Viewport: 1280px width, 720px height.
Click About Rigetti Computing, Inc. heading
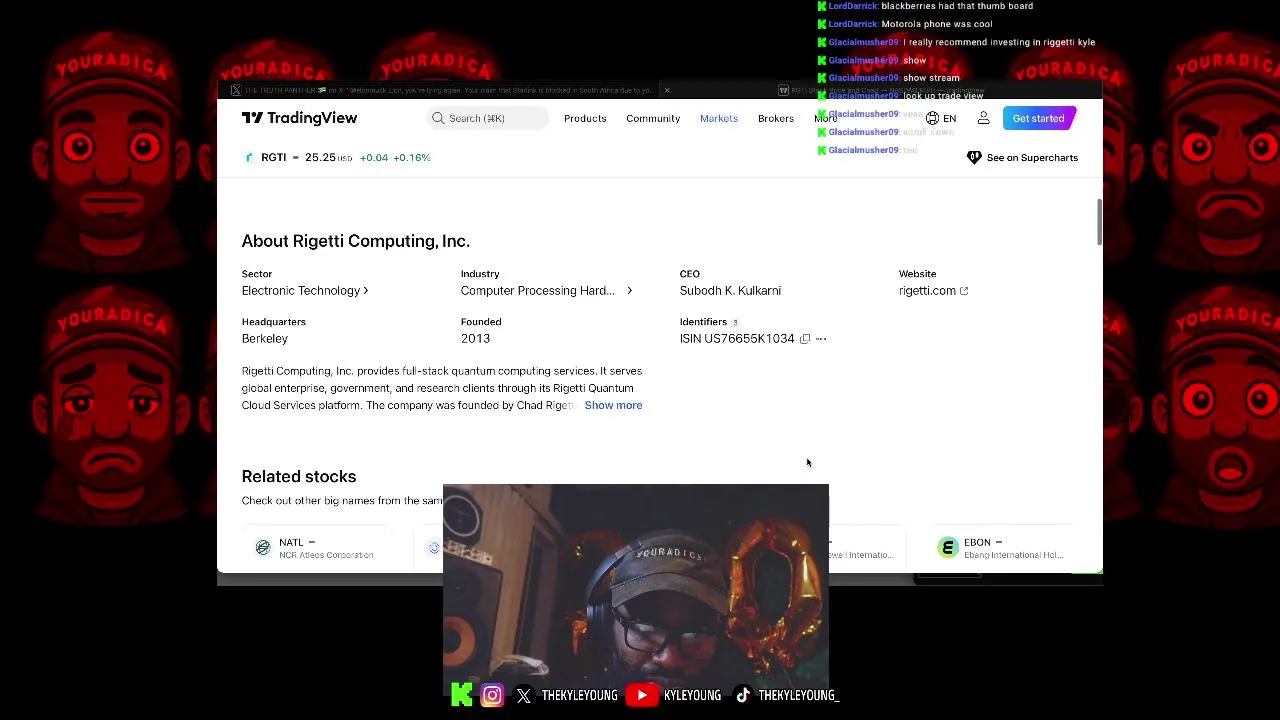click(355, 241)
